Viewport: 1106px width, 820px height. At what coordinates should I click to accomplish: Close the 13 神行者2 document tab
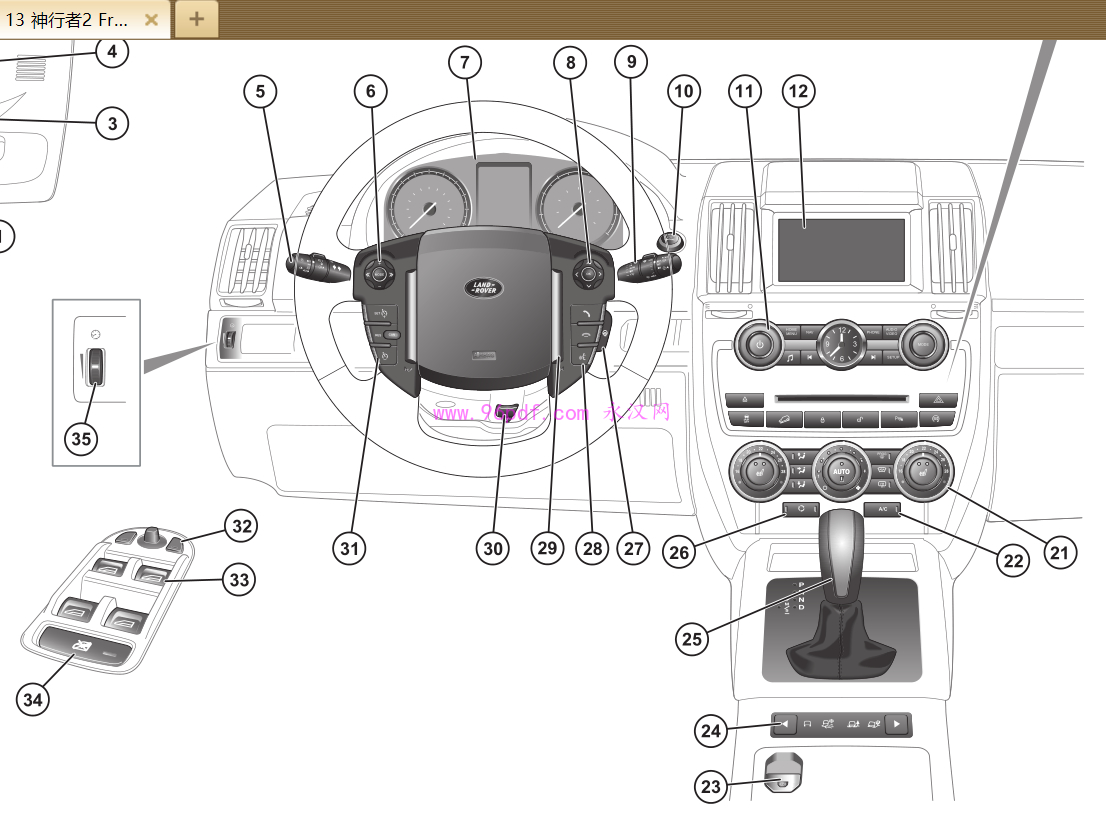click(x=151, y=19)
